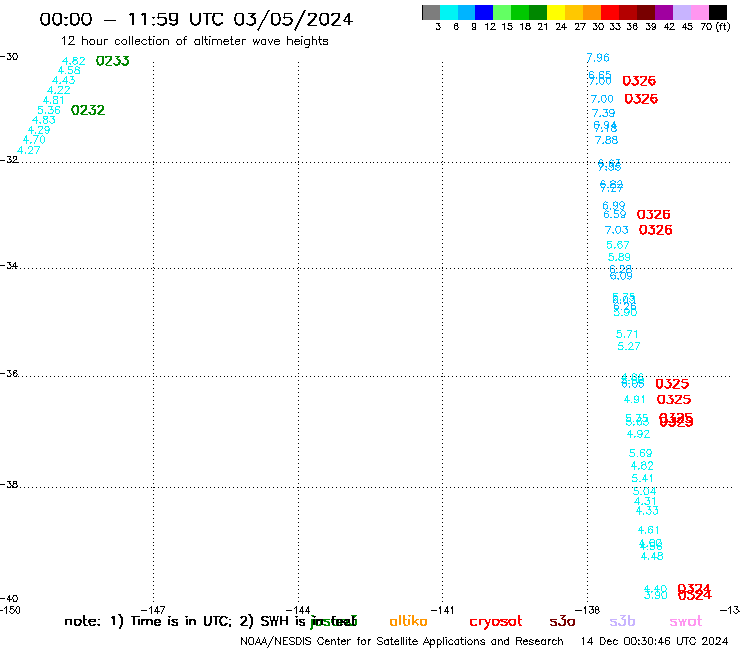The height and width of the screenshot is (650, 740).
Task: Select the 4.22 wave height reading
Action: [x=59, y=90]
